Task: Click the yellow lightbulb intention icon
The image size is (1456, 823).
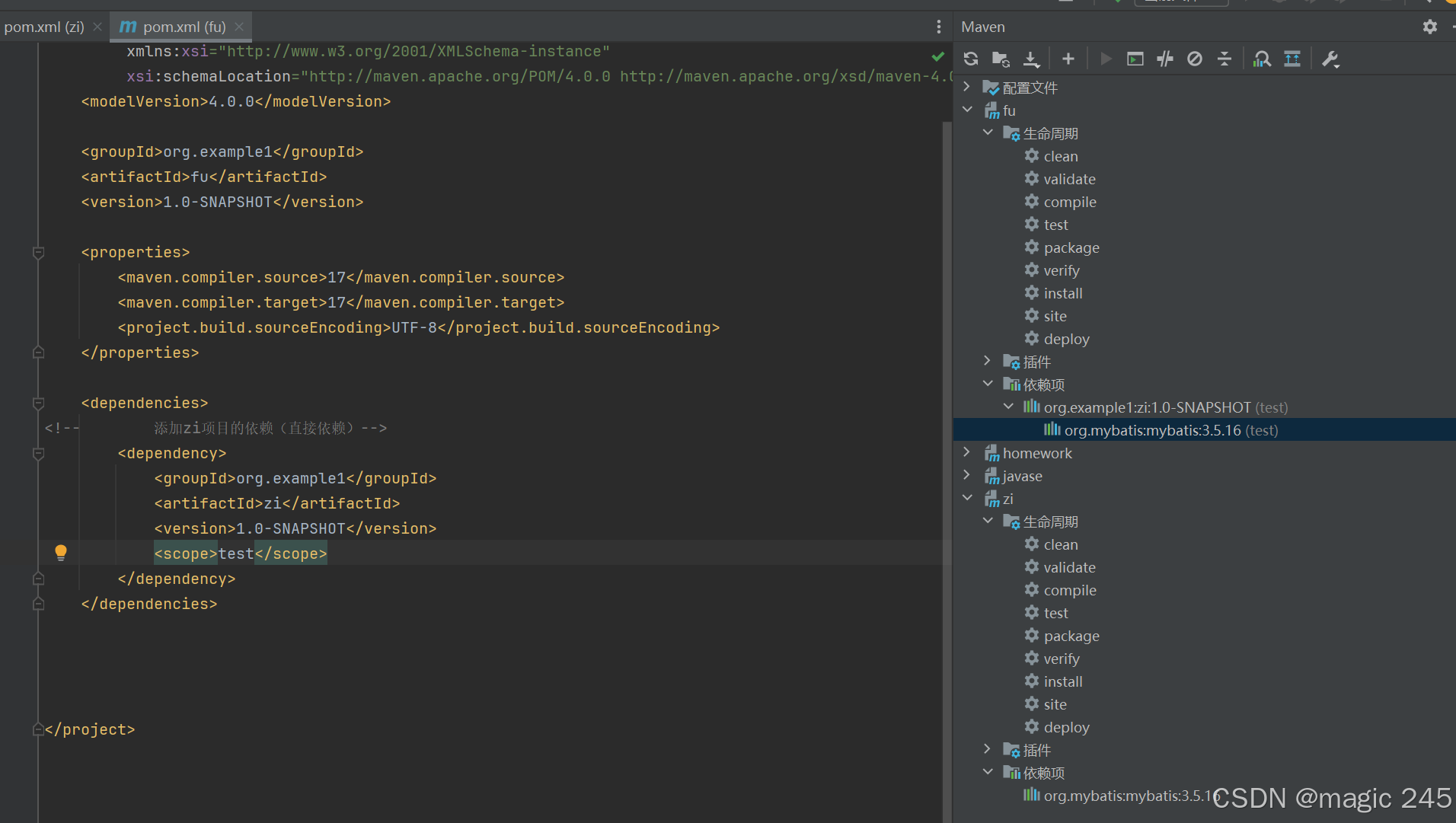Action: tap(61, 553)
